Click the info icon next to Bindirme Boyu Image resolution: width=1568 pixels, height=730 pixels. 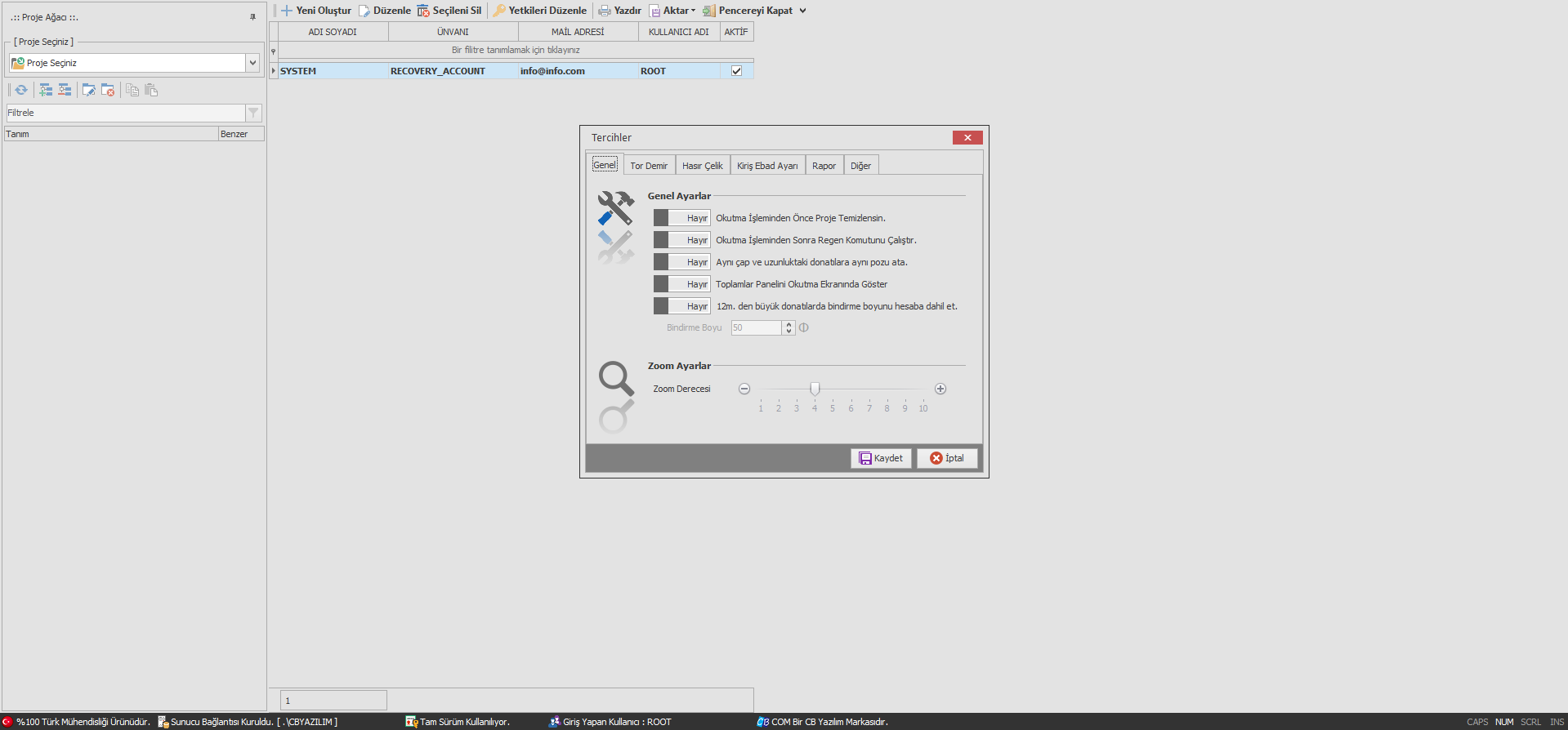804,327
